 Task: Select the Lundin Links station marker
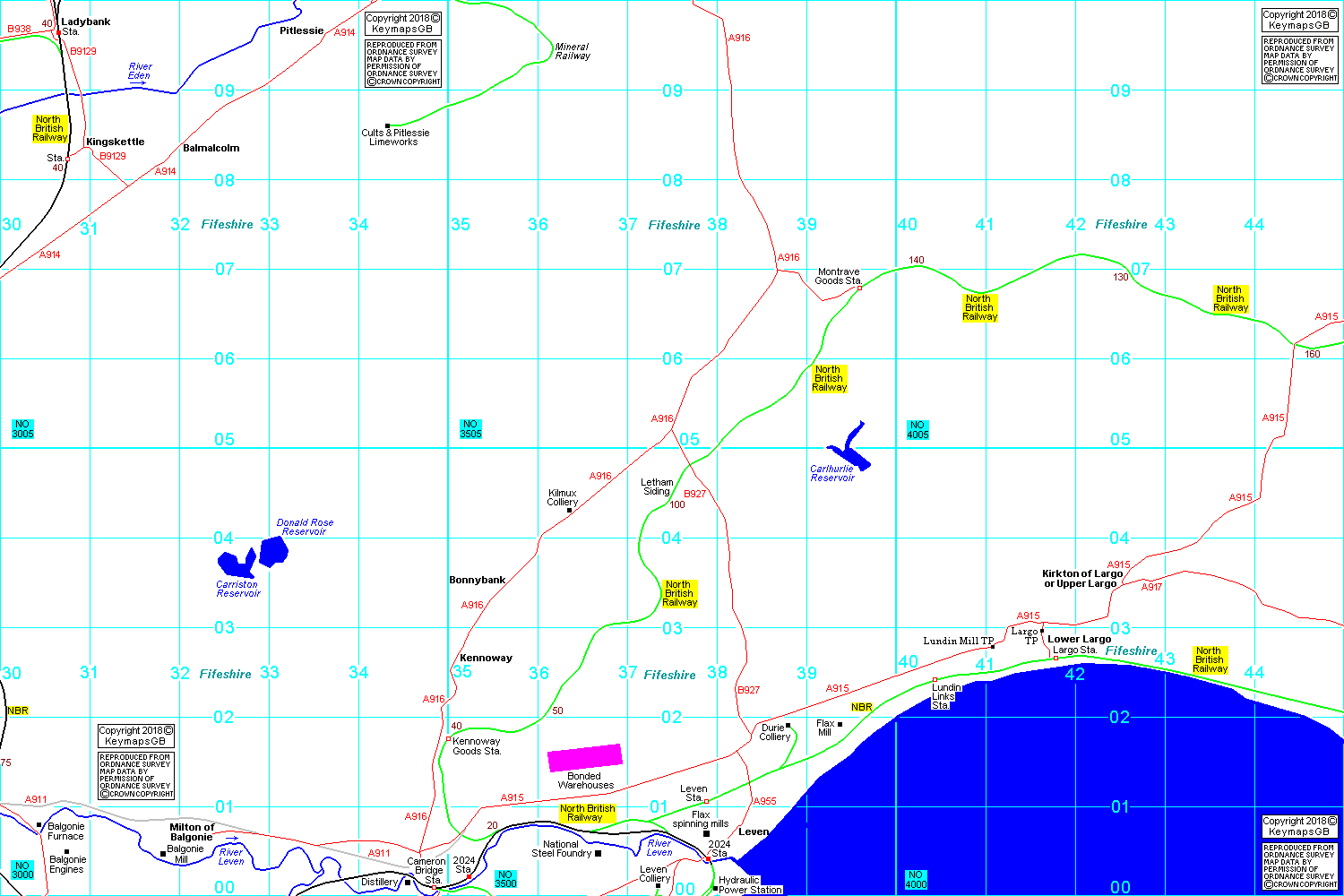[x=935, y=680]
